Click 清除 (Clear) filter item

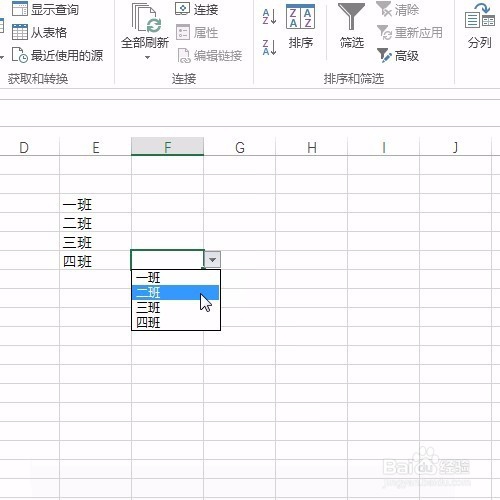[x=397, y=9]
